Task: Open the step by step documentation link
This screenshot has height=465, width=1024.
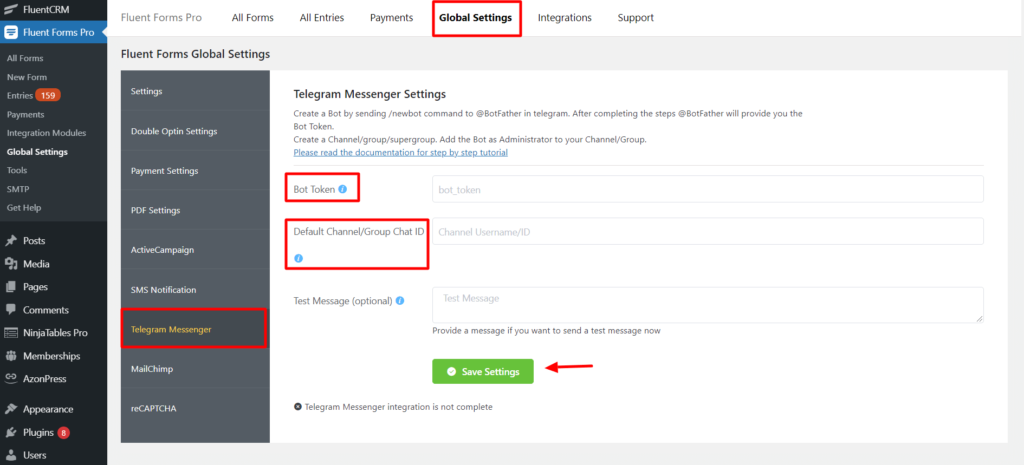Action: [400, 152]
